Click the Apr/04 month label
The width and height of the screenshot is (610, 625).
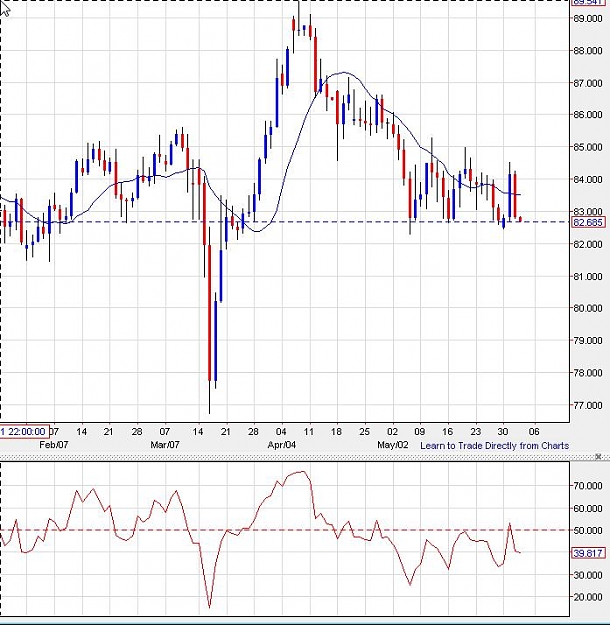pyautogui.click(x=281, y=445)
